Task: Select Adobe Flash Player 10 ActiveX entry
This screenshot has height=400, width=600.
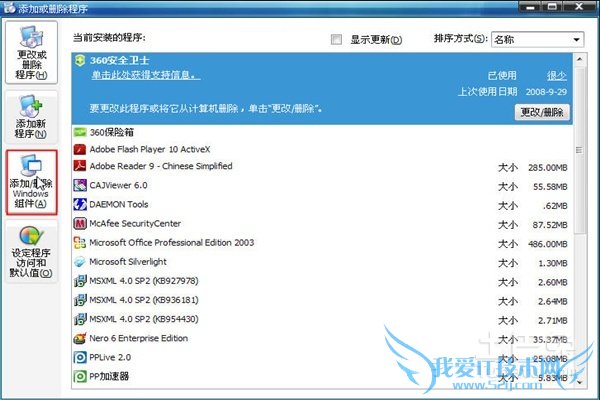Action: pos(322,149)
